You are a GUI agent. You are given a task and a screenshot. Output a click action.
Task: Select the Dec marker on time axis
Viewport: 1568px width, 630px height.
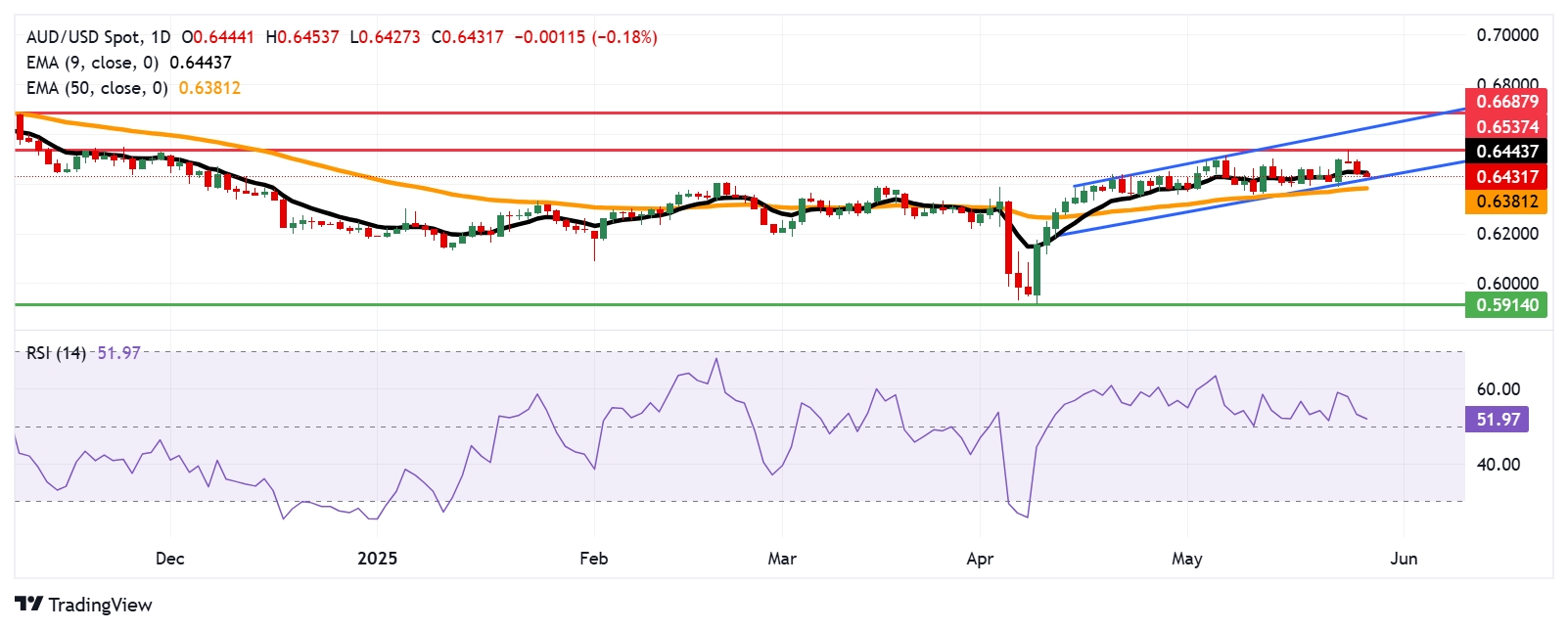click(169, 559)
